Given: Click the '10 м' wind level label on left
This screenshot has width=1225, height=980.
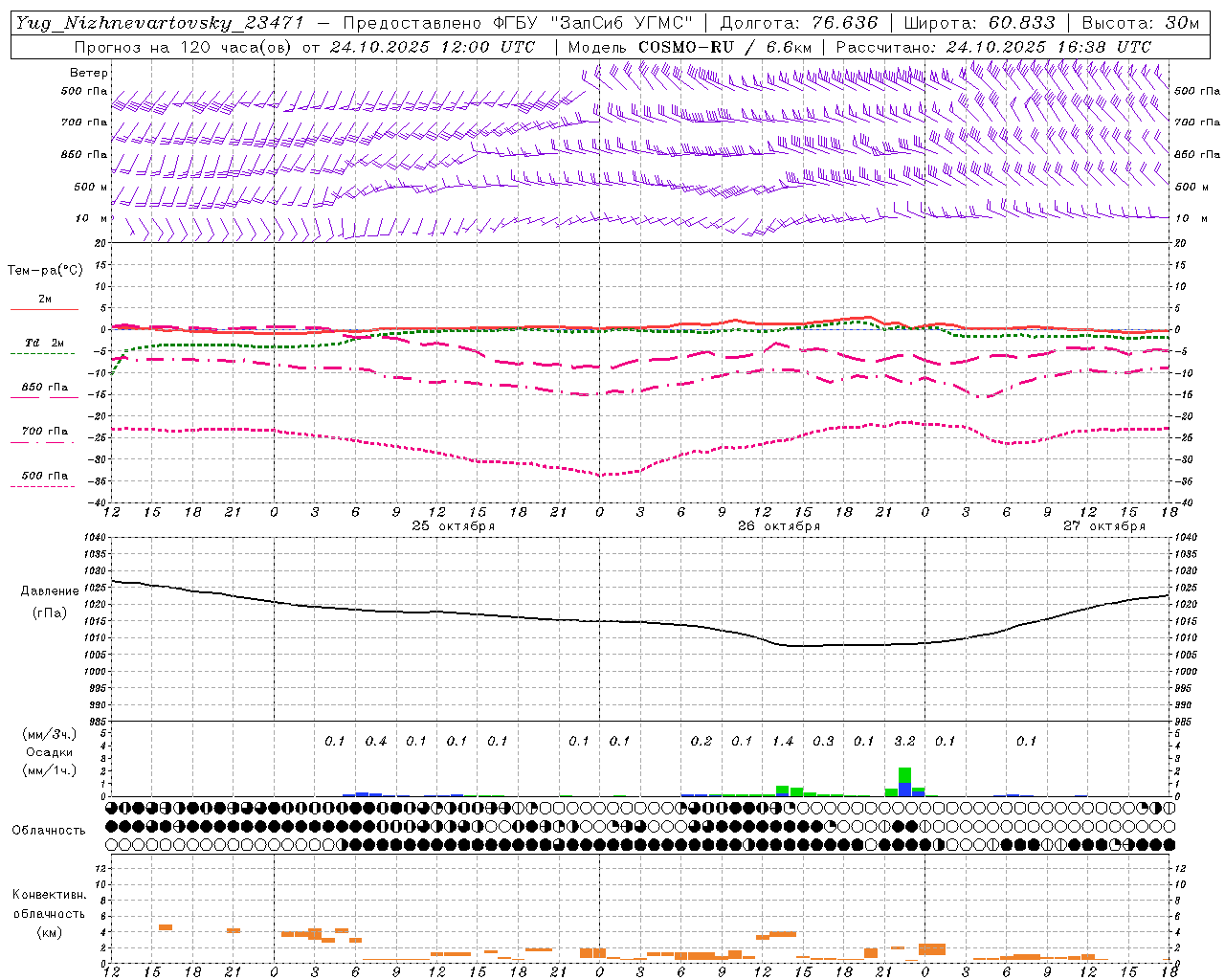Looking at the screenshot, I should (x=92, y=218).
